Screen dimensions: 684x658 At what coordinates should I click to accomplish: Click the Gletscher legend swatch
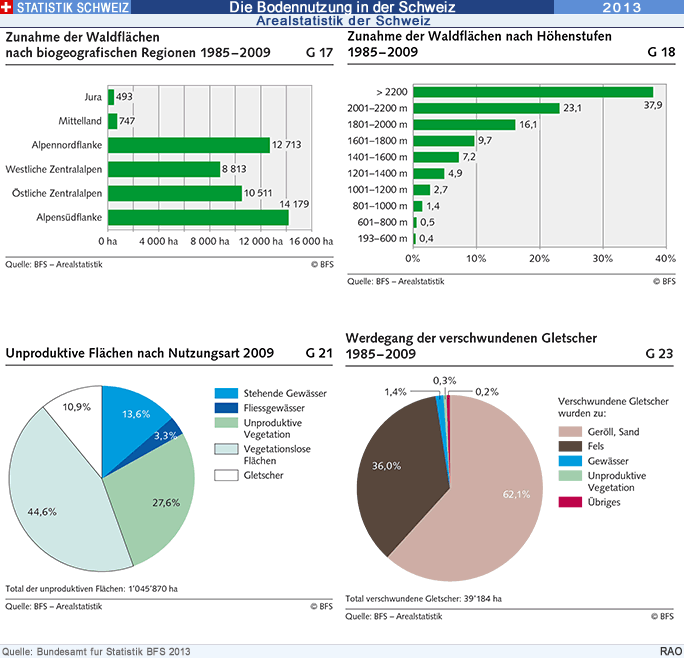point(226,475)
